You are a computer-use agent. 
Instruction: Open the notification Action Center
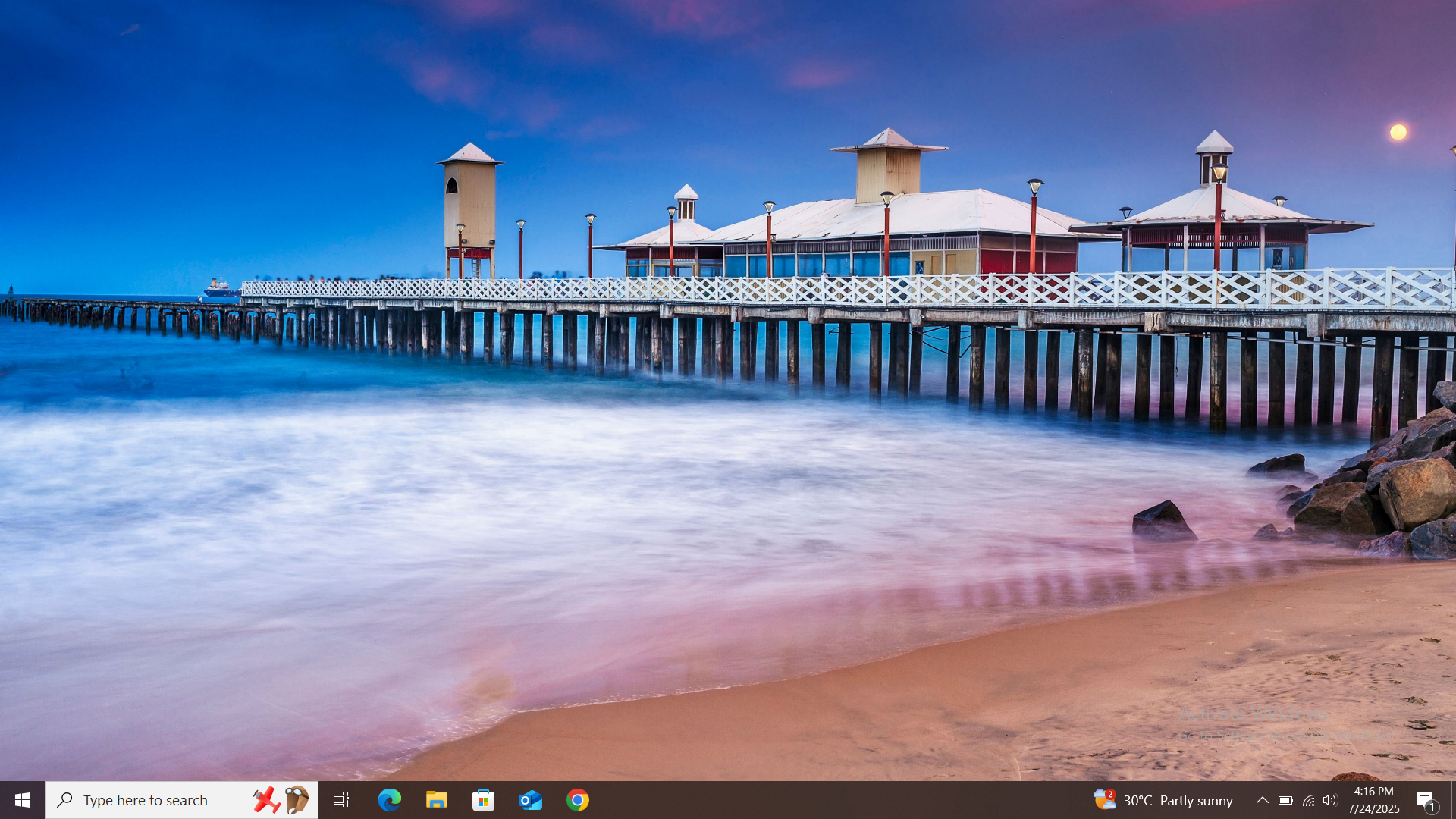pos(1426,800)
